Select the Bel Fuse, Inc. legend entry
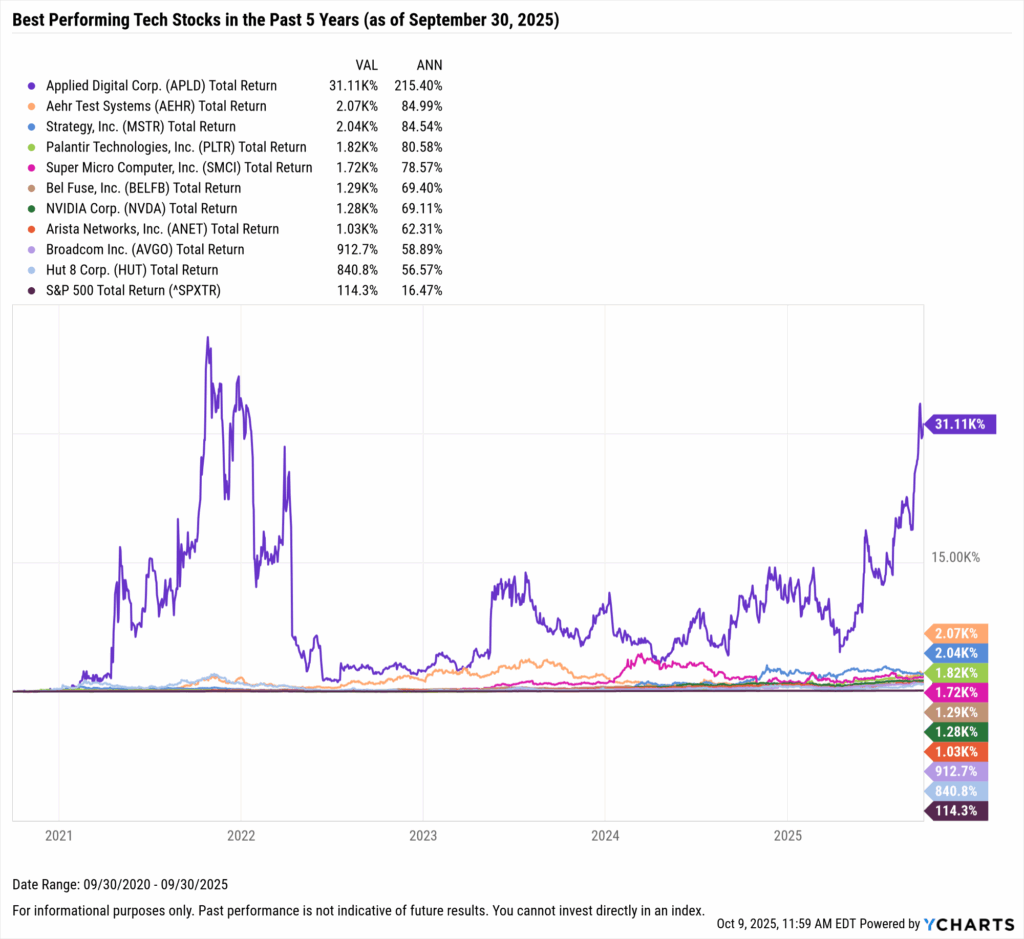The width and height of the screenshot is (1024, 939). pyautogui.click(x=143, y=188)
